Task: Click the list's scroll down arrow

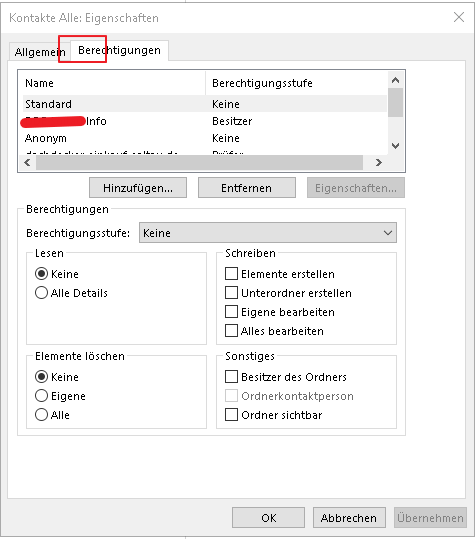Action: (395, 146)
